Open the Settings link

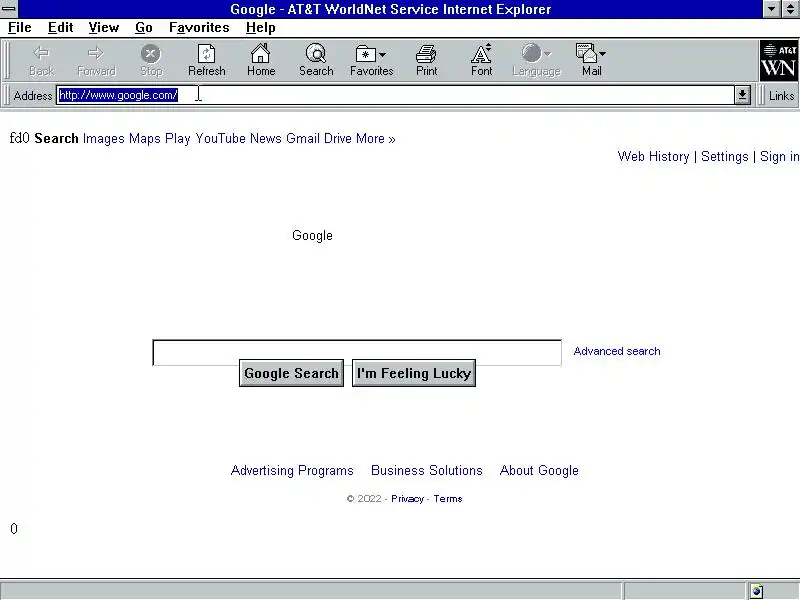pyautogui.click(x=724, y=157)
